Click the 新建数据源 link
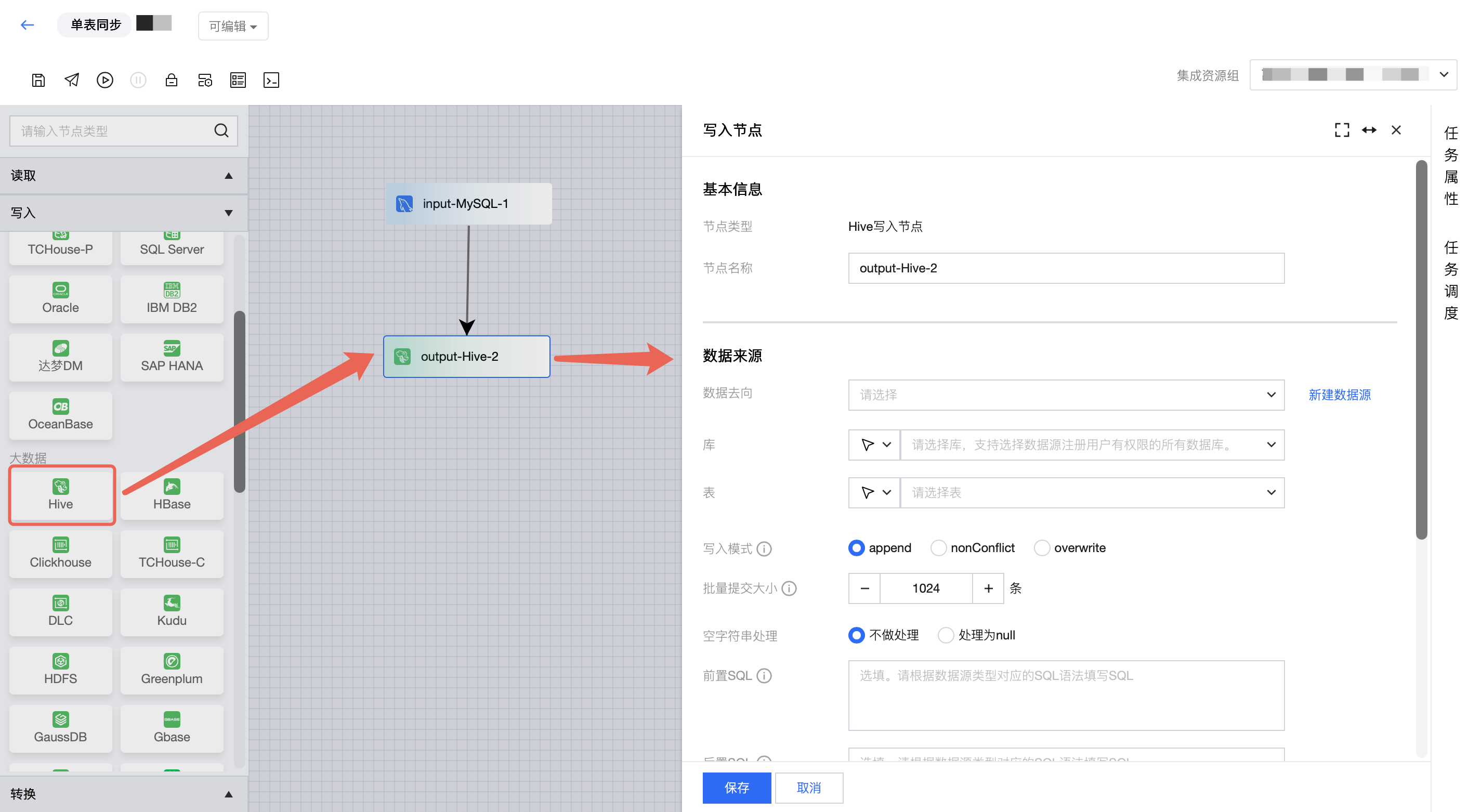The width and height of the screenshot is (1468, 812). pyautogui.click(x=1339, y=395)
